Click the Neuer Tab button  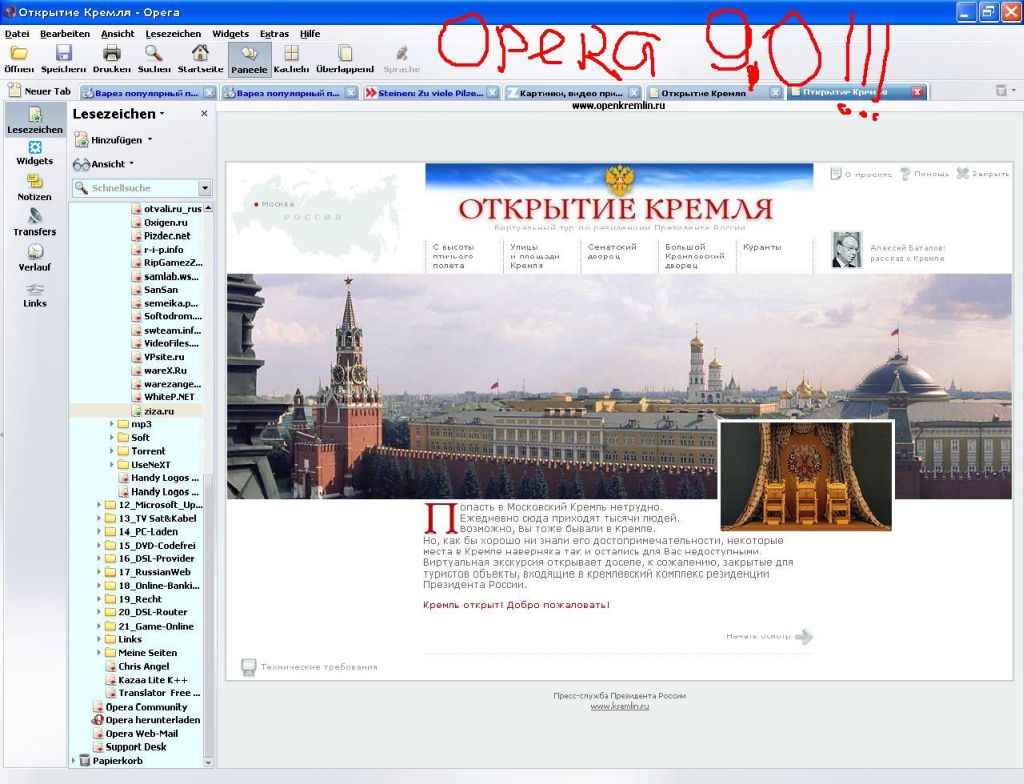coord(39,91)
